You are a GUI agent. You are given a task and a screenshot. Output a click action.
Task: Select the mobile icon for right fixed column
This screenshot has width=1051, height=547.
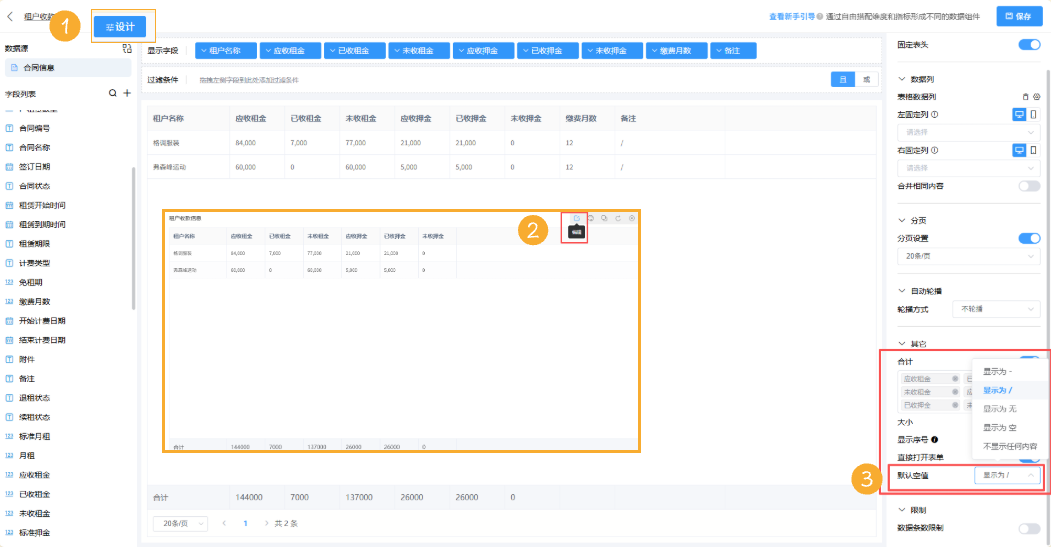coord(1034,150)
